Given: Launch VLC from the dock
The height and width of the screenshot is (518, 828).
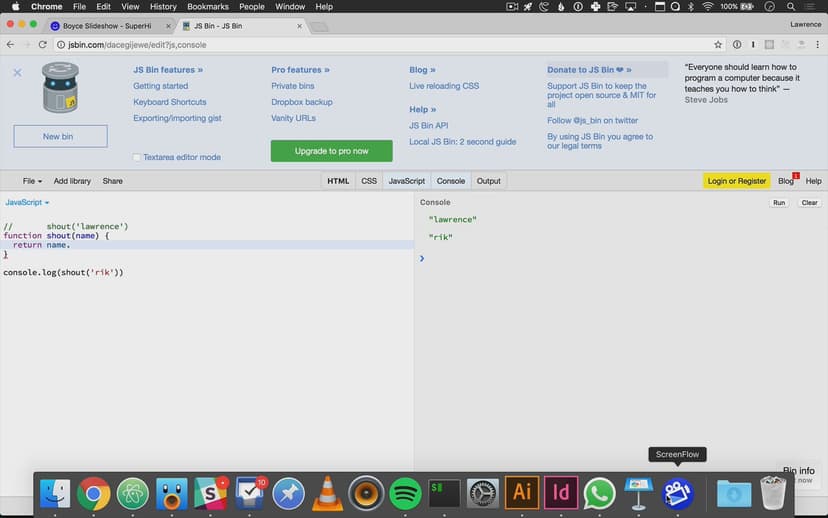Looking at the screenshot, I should [x=327, y=492].
